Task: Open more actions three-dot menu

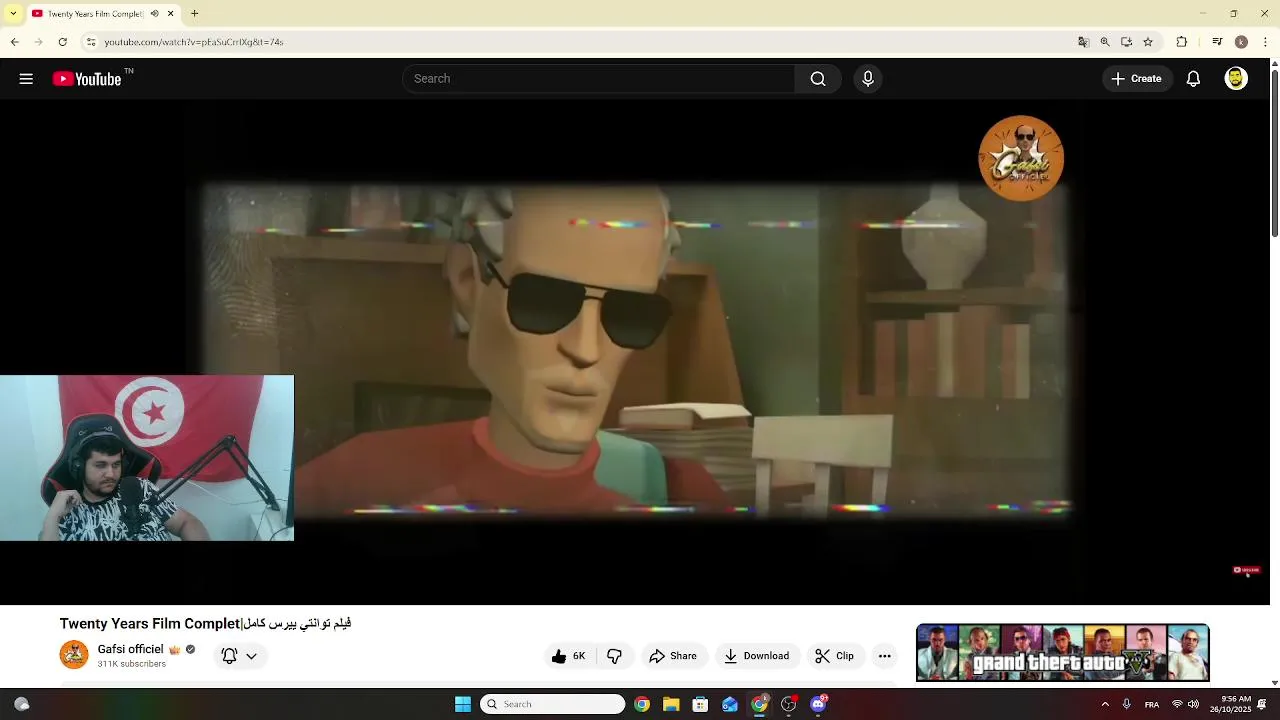Action: click(x=884, y=656)
